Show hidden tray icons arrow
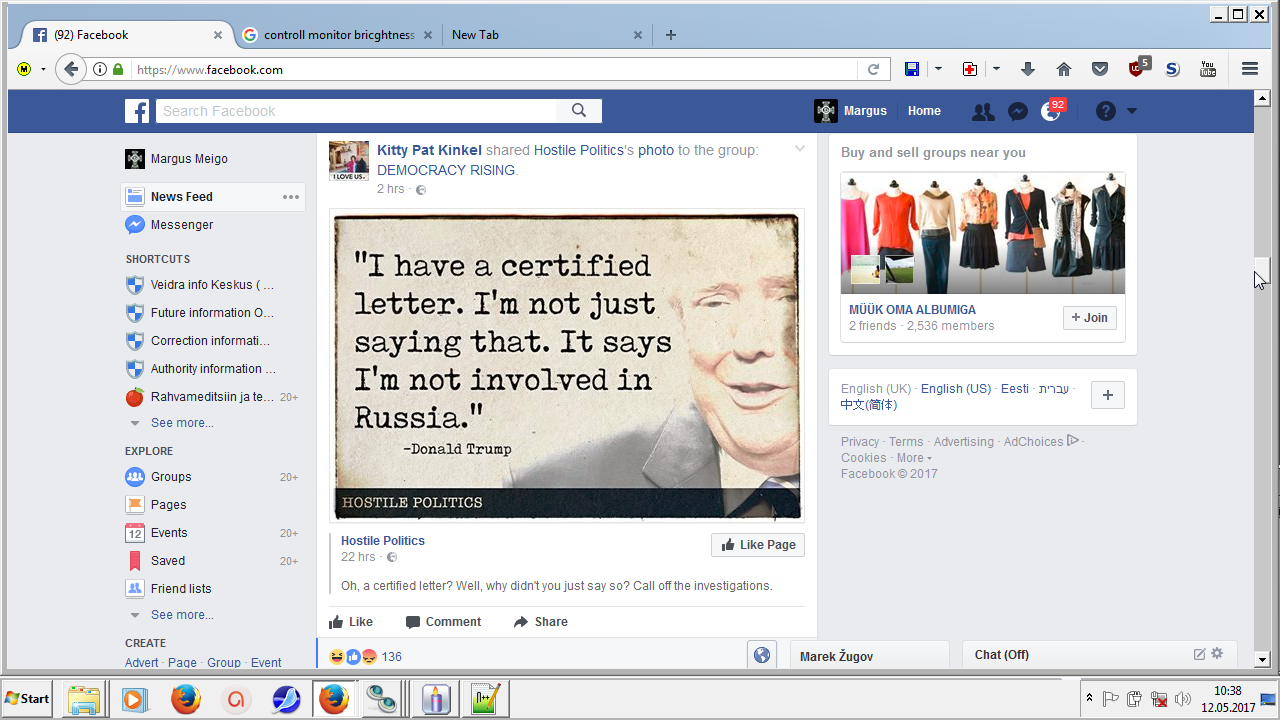1280x720 pixels. (x=1089, y=698)
